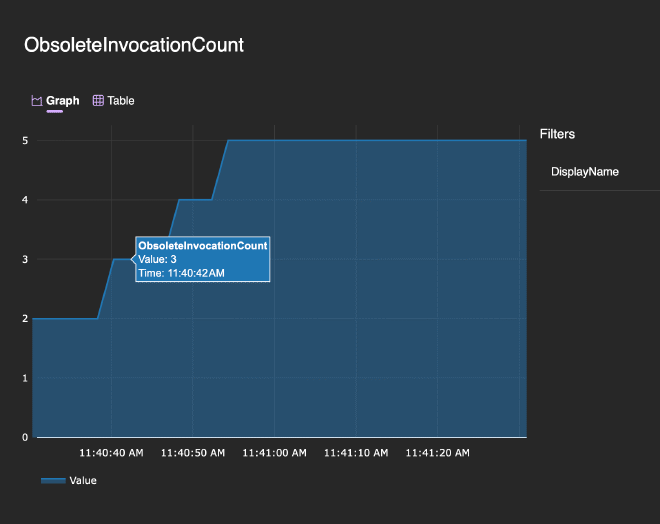Screen dimensions: 660x524
Task: Click the ObsoleteInvocationCount page title
Action: 134,45
